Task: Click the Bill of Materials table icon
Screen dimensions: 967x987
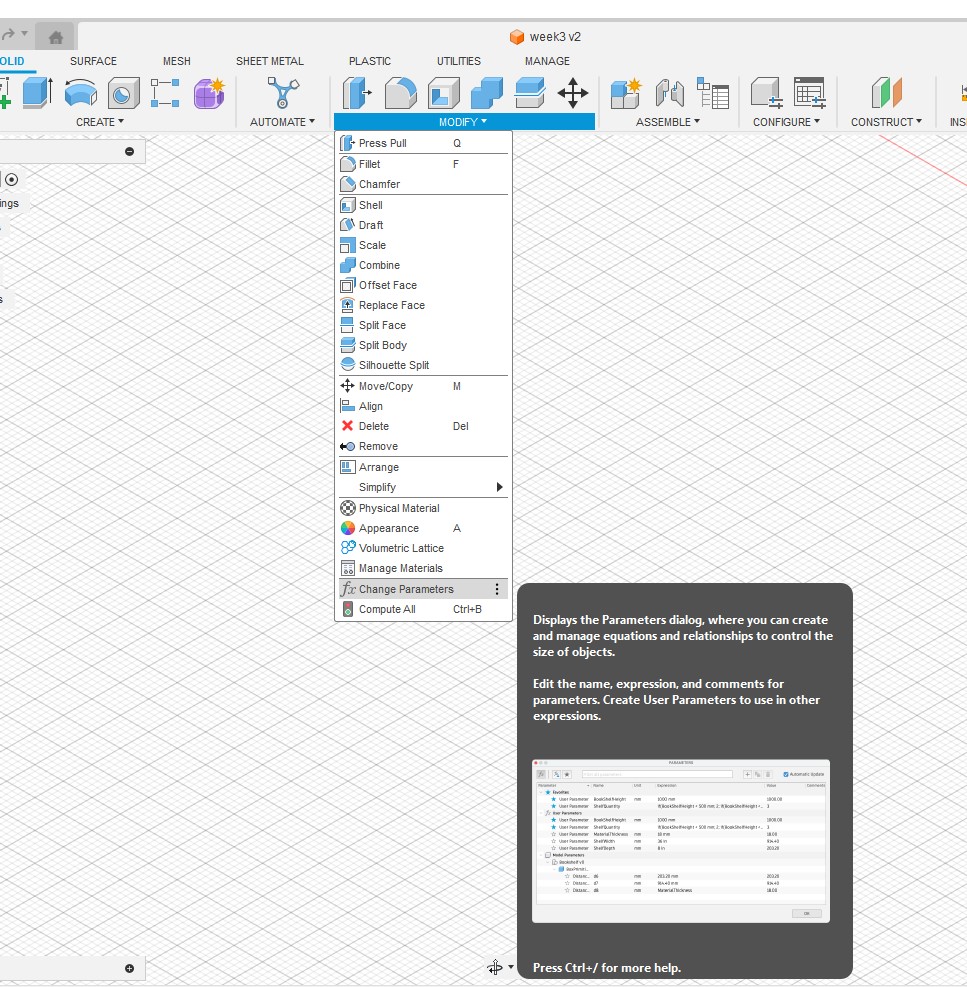Action: 713,93
